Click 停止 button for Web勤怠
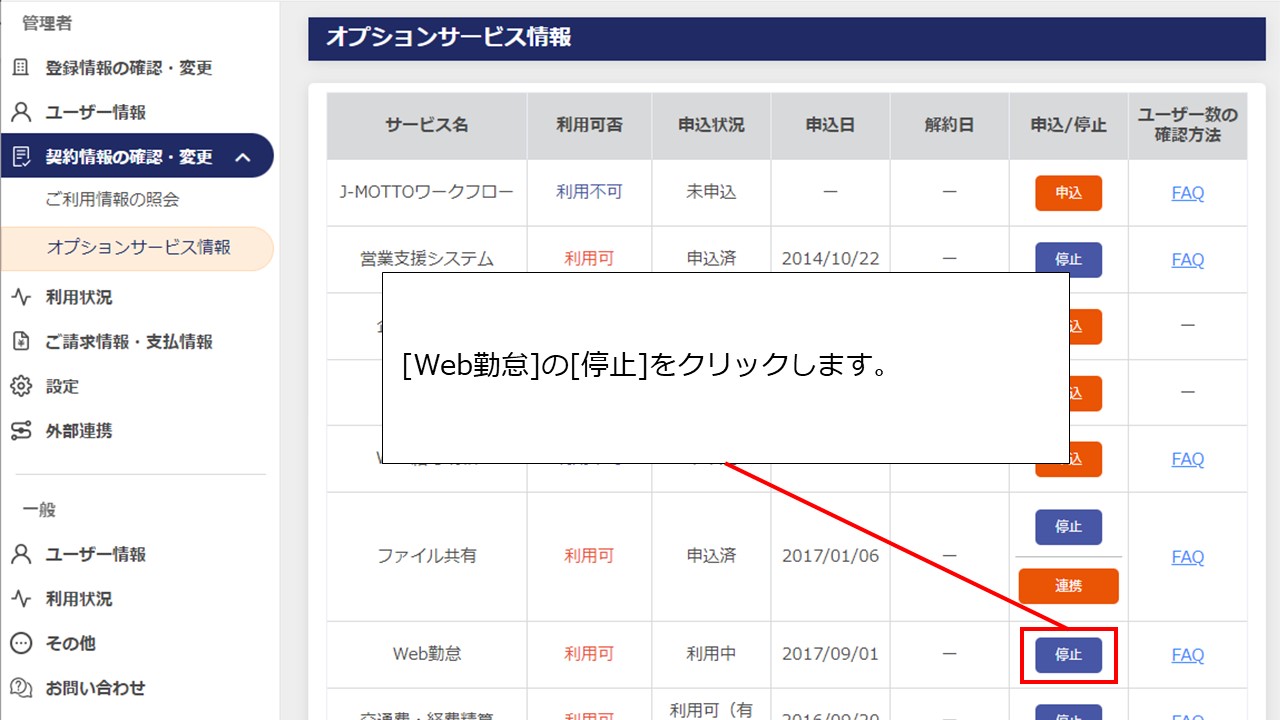 1068,655
